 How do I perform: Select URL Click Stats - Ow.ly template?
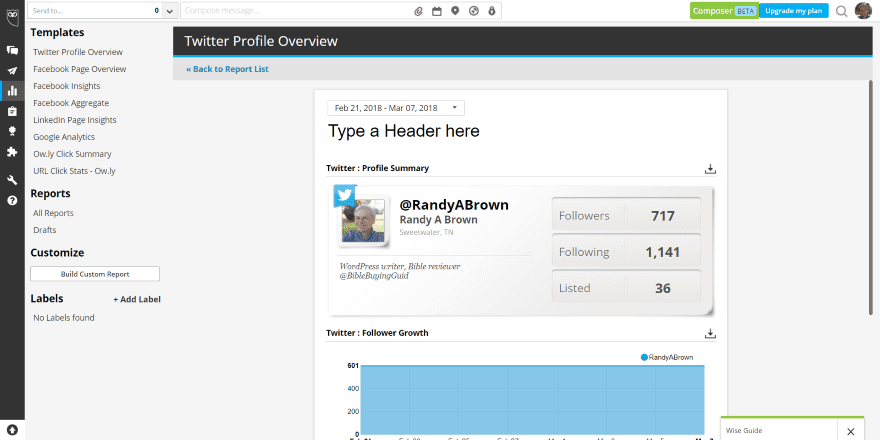(x=74, y=171)
